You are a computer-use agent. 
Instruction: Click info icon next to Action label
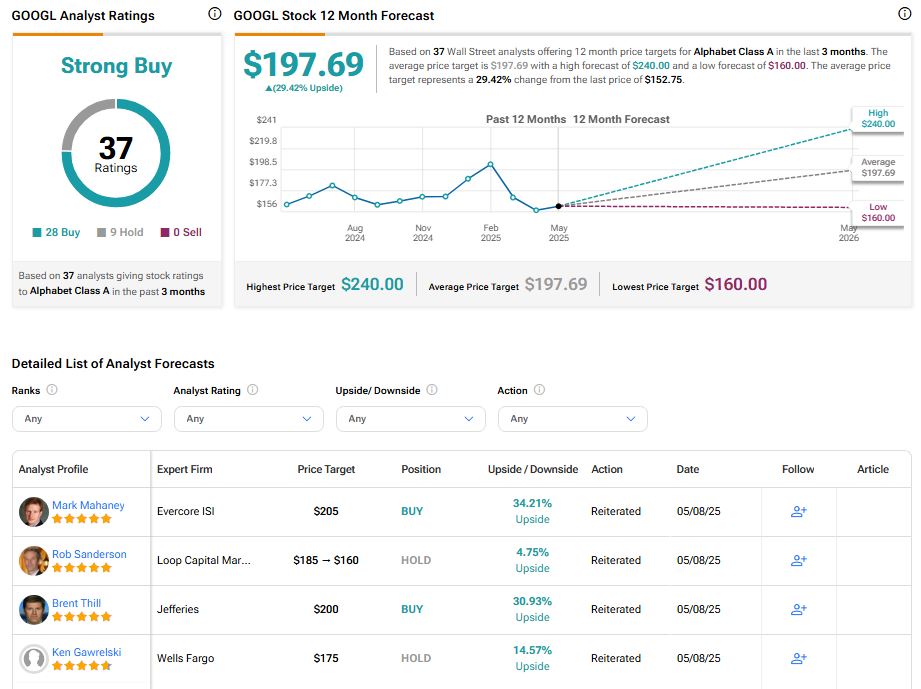(x=539, y=389)
